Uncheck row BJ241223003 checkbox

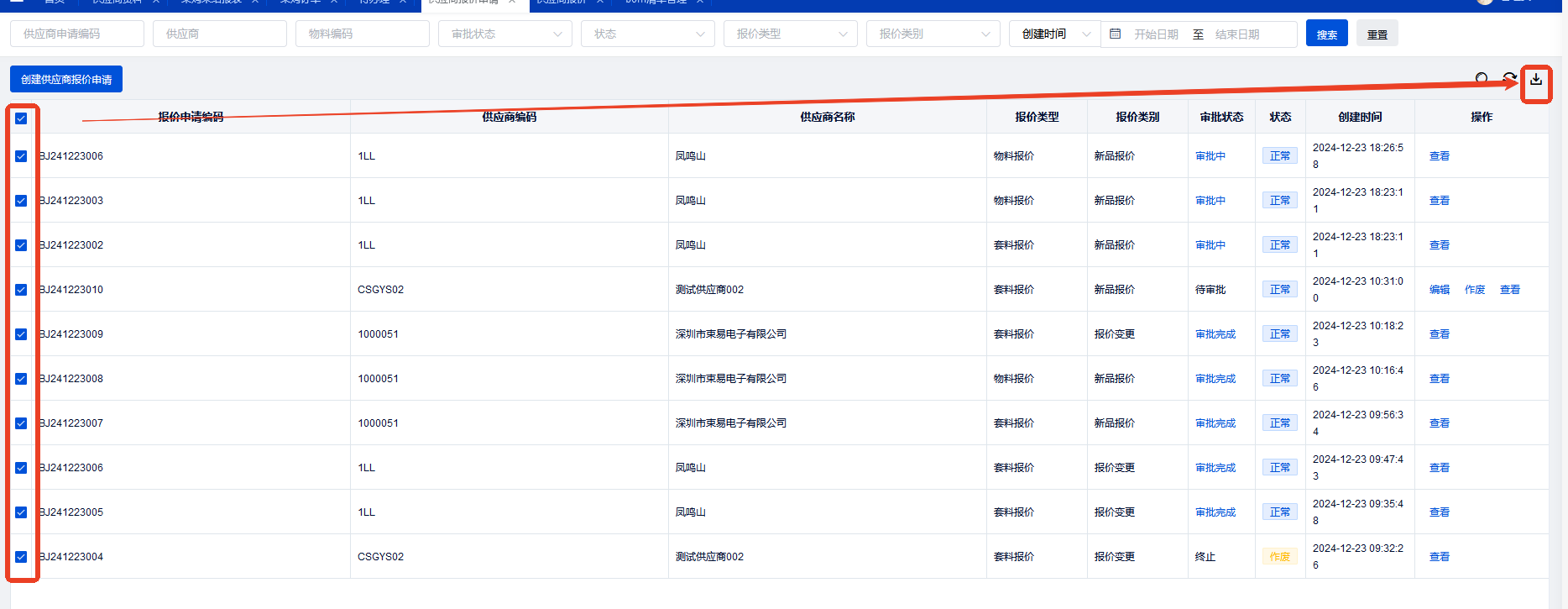[x=21, y=201]
